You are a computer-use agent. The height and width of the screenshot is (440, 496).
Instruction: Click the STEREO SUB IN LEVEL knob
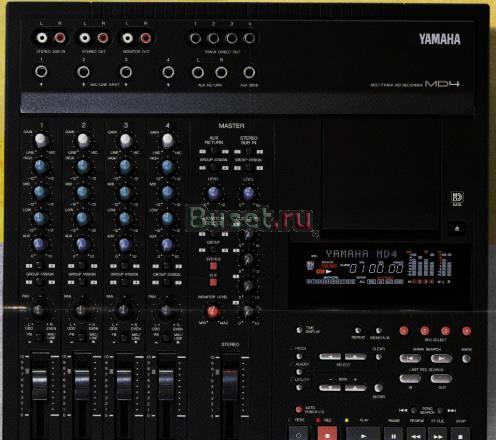click(249, 193)
